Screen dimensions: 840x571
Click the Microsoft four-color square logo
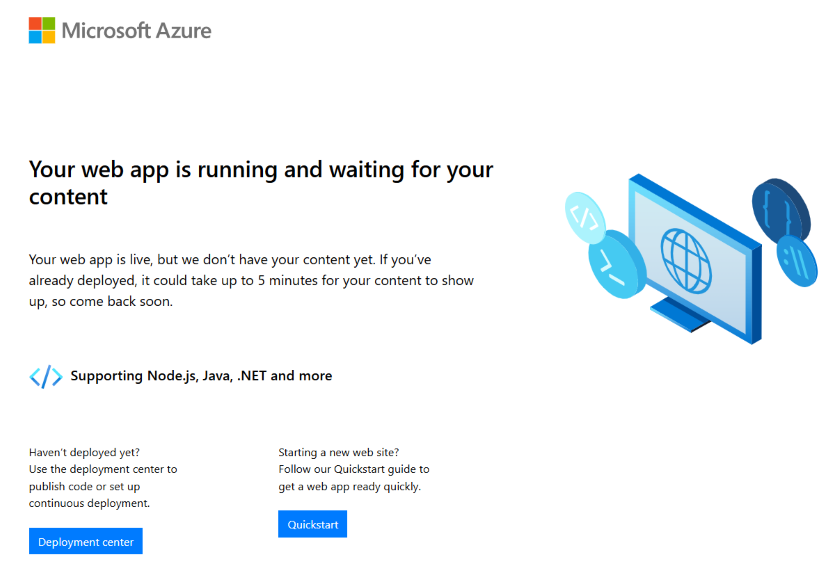point(42,30)
